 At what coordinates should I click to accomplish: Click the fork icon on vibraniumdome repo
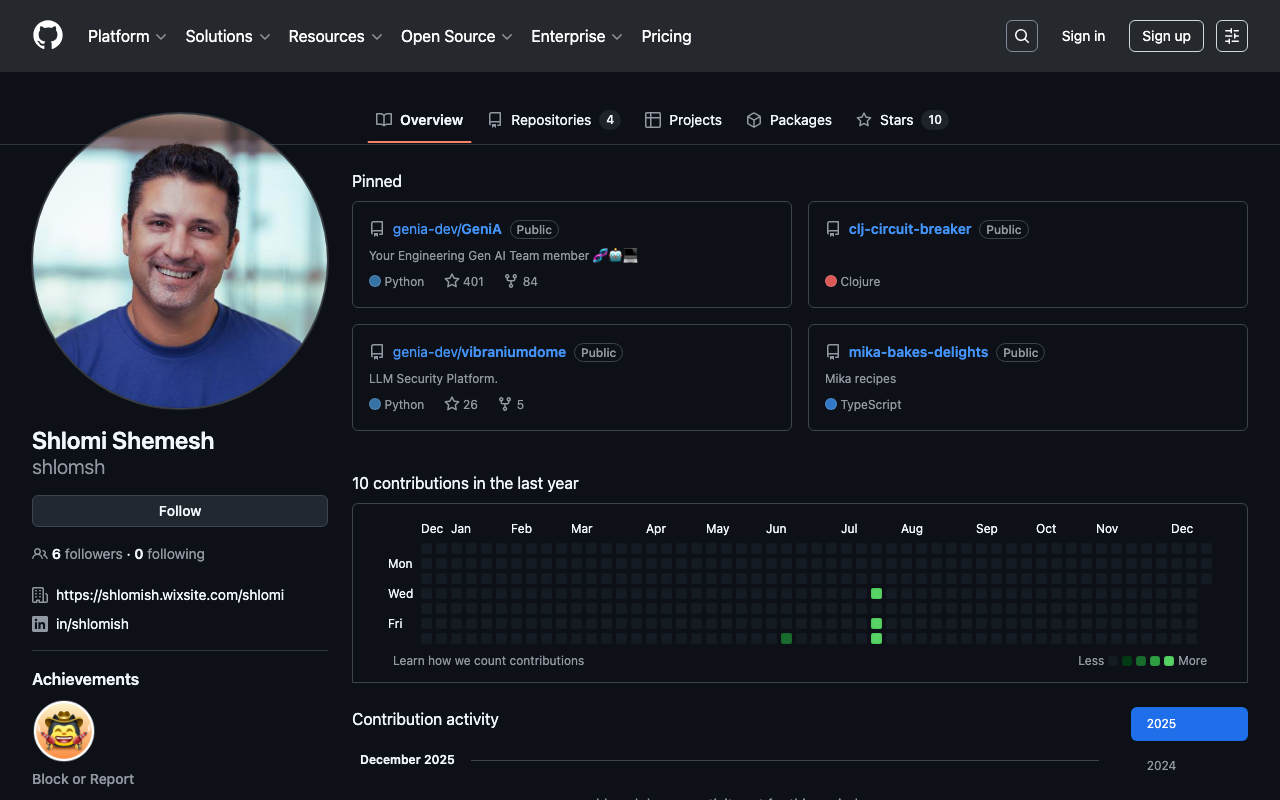(505, 405)
